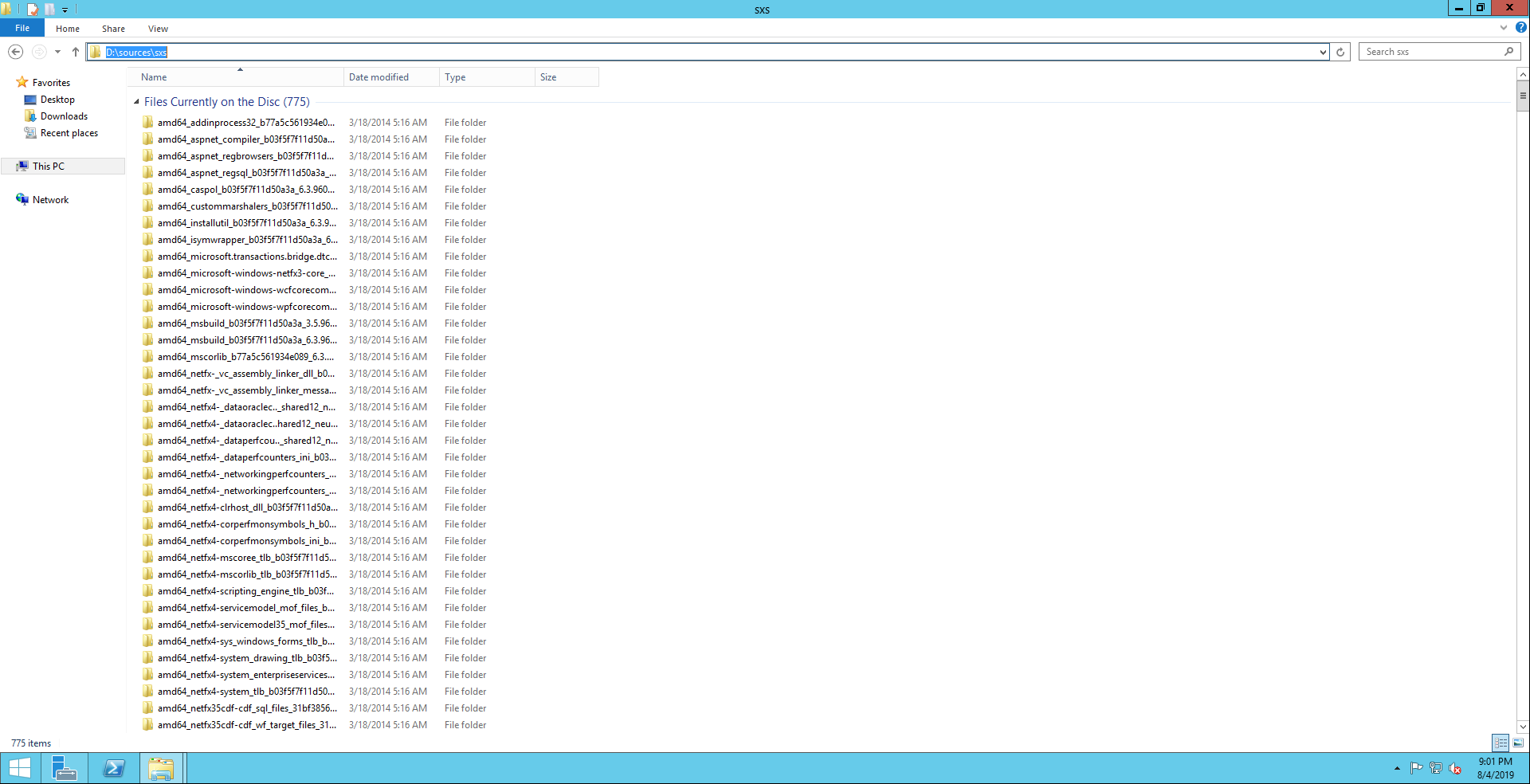Refresh the sxs folder listing

(1340, 52)
